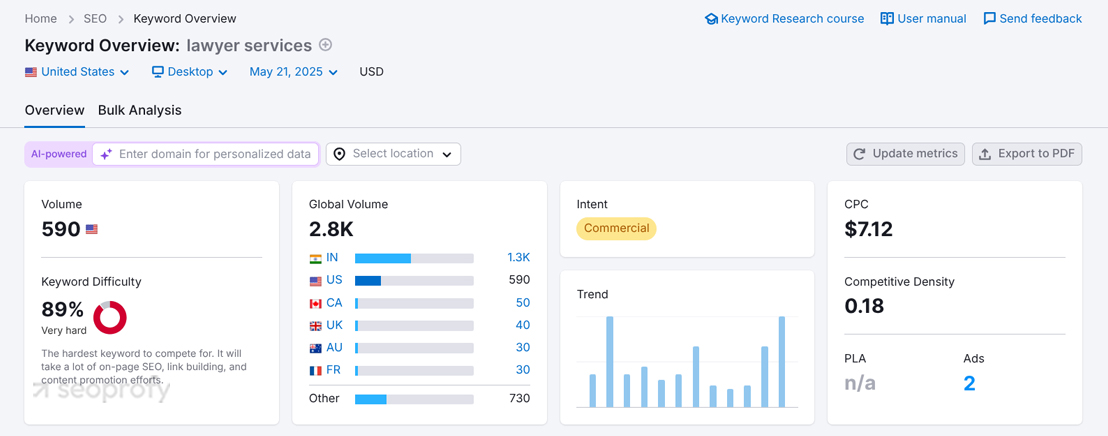
Task: Click the USD currency label
Action: (372, 72)
